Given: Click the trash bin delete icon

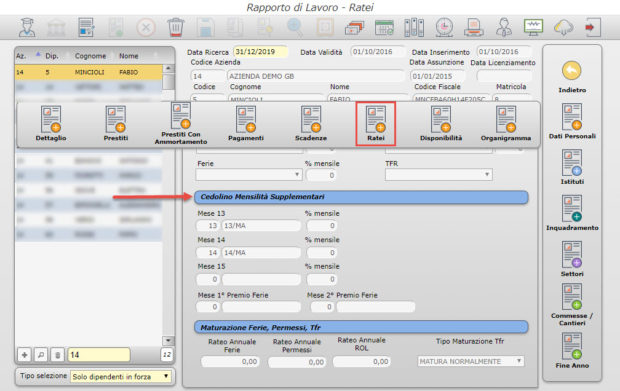Looking at the screenshot, I should pos(176,28).
